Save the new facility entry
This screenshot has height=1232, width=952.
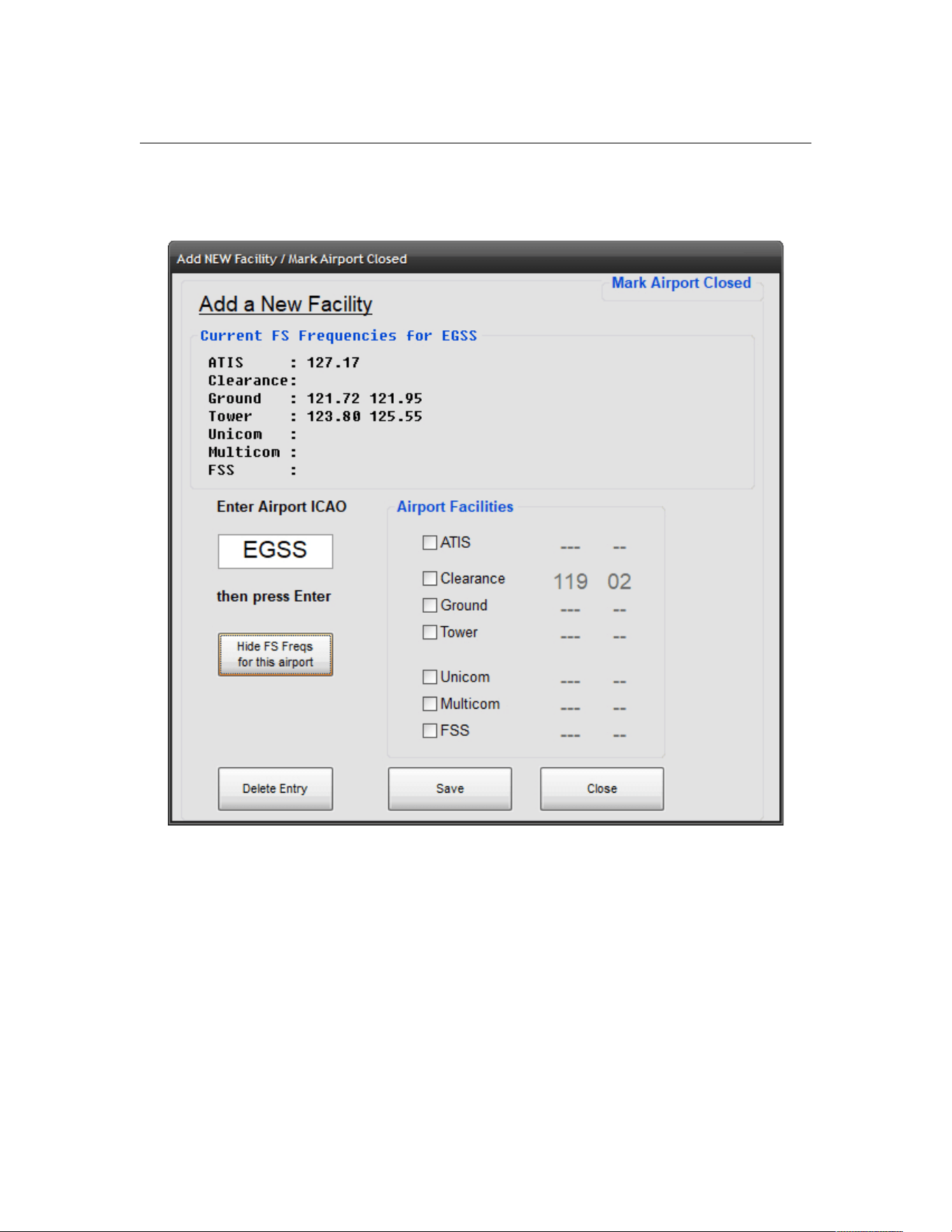coord(450,788)
